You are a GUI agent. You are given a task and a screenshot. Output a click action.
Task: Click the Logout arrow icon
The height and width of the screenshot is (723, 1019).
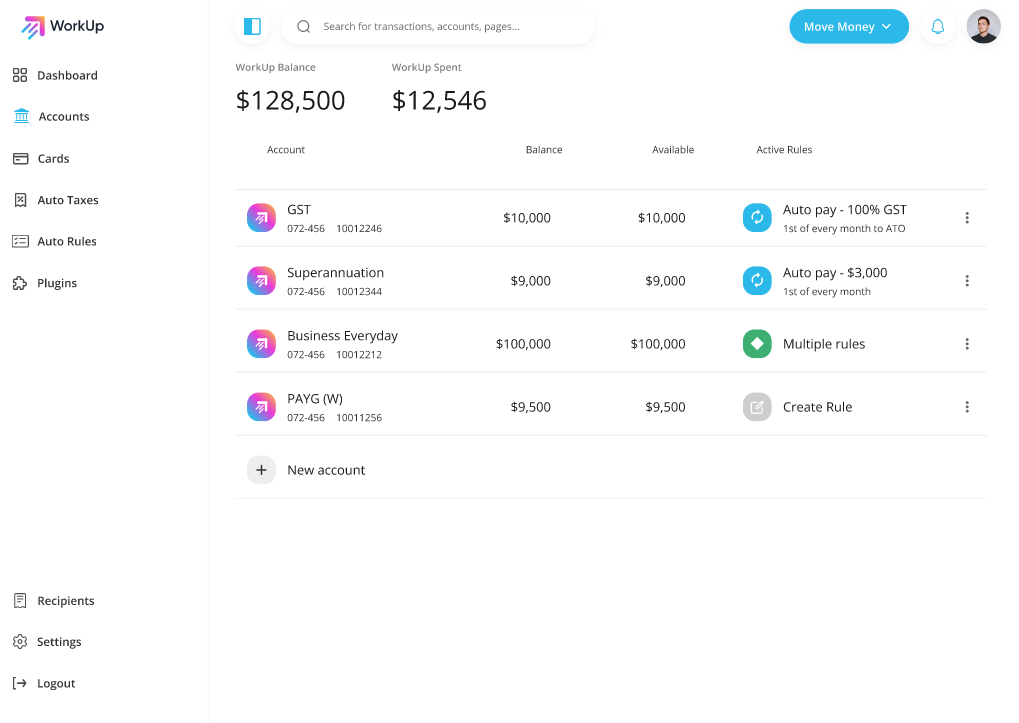[19, 683]
